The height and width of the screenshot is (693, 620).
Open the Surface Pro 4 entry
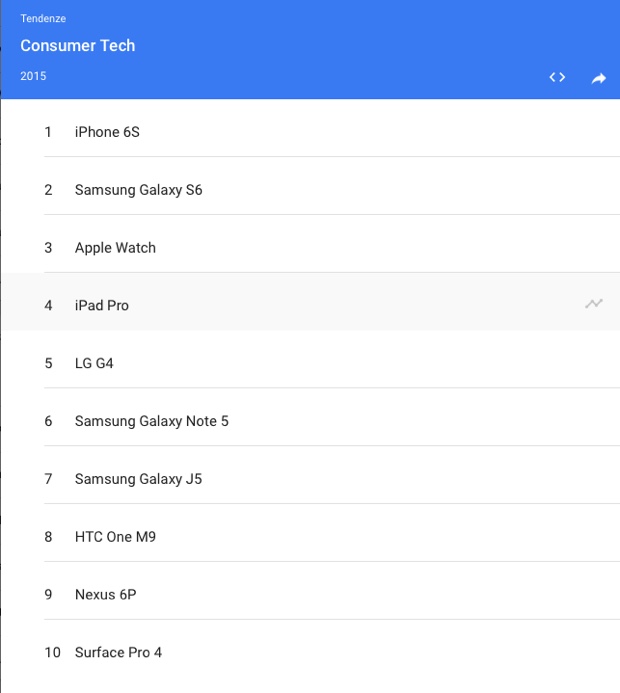(118, 653)
